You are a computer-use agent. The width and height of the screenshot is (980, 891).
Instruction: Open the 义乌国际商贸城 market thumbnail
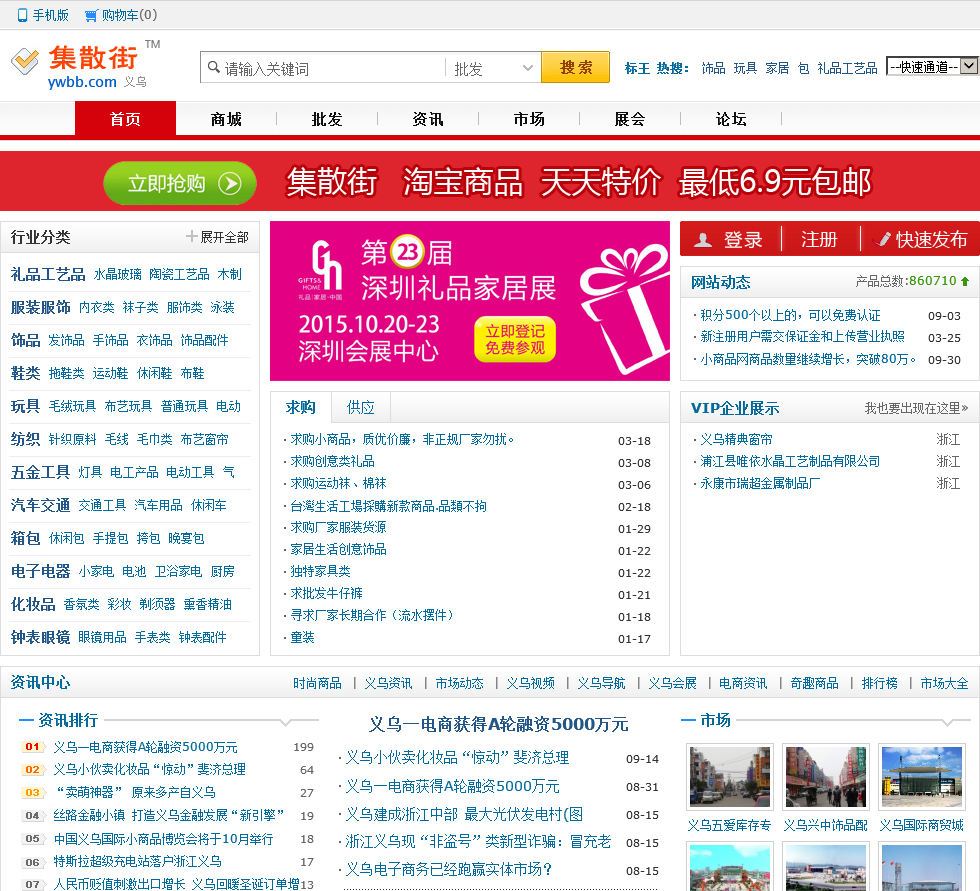coord(922,777)
